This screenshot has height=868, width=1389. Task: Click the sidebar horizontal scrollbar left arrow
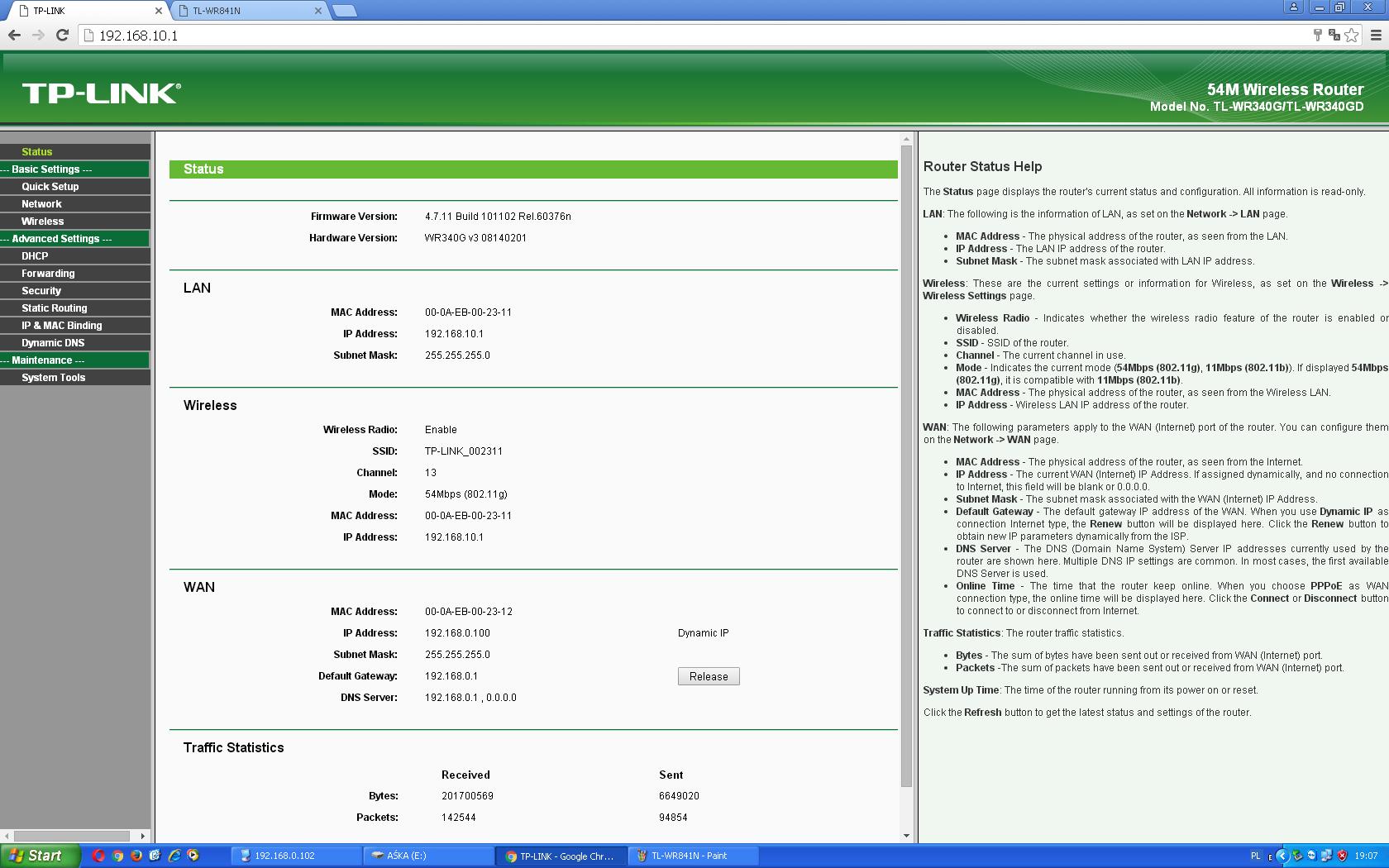click(6, 836)
